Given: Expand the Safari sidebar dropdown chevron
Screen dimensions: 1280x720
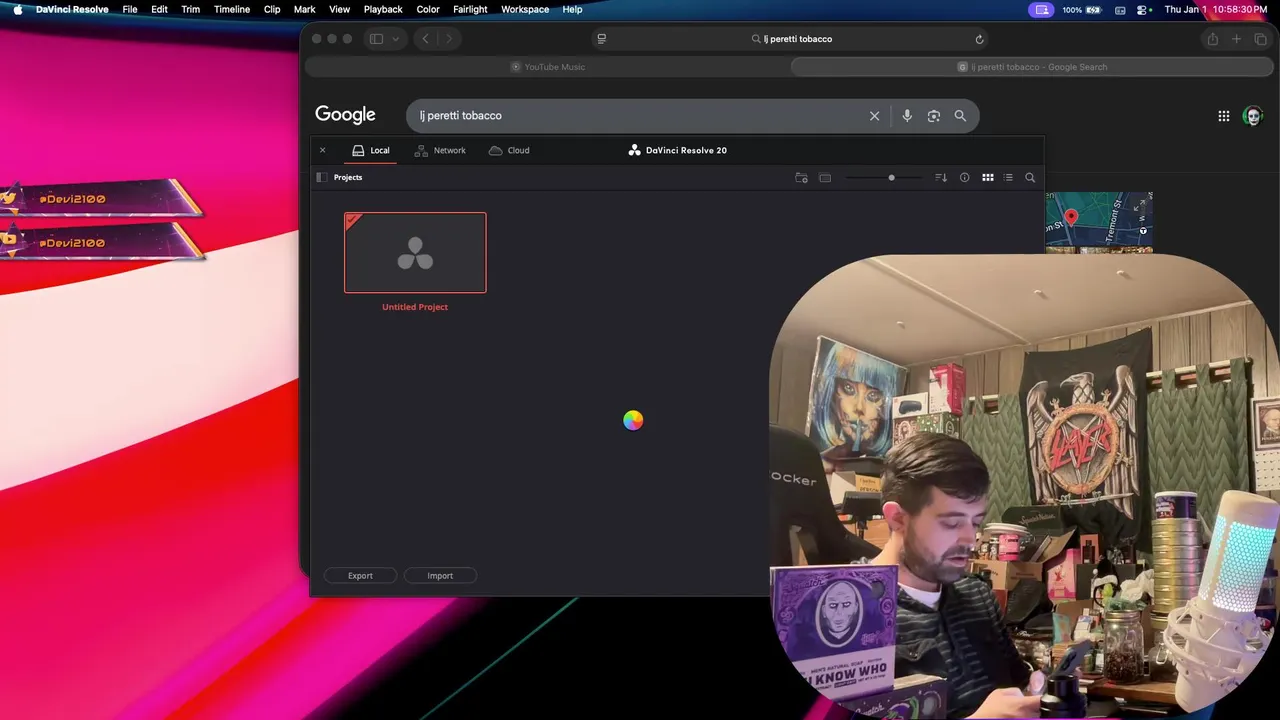Looking at the screenshot, I should point(395,39).
